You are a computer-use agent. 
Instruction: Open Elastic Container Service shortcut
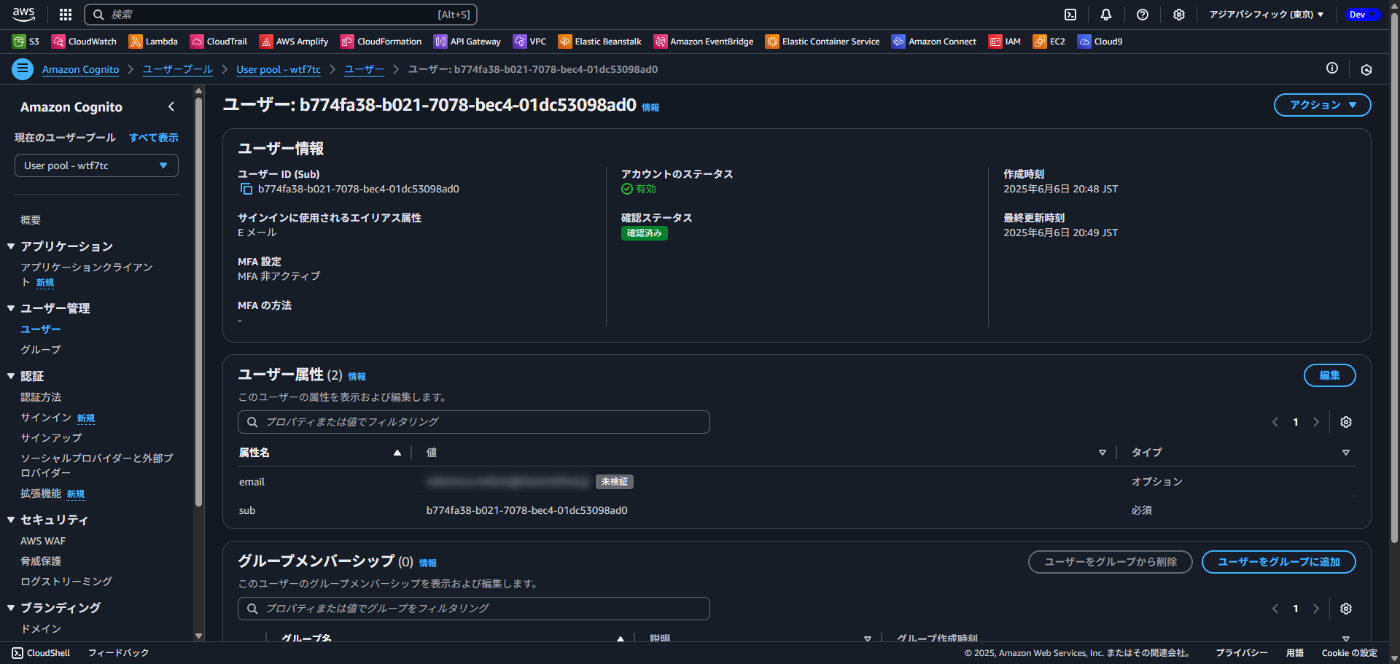pos(823,42)
